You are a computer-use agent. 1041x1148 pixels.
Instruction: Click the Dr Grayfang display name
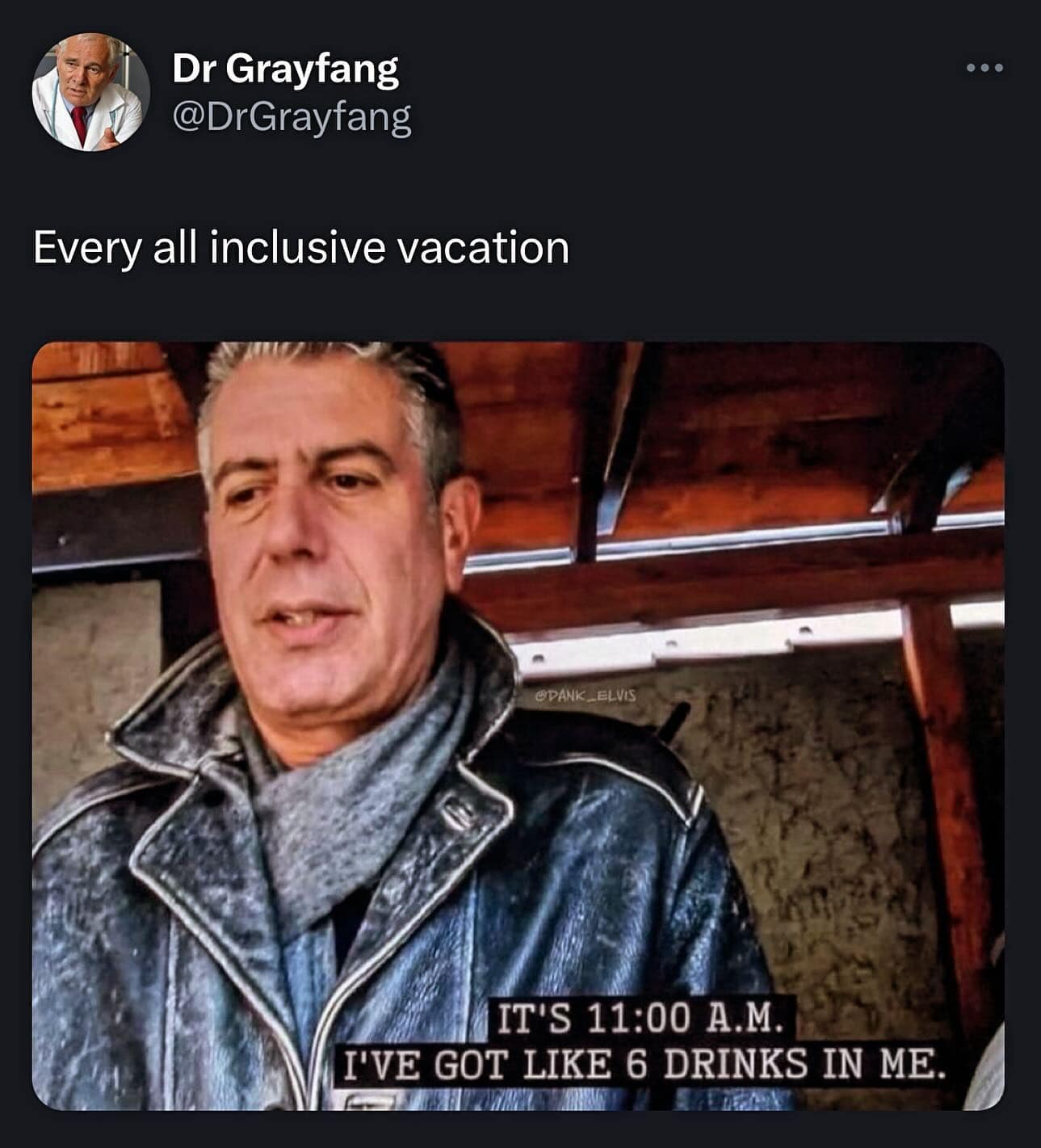tap(285, 68)
